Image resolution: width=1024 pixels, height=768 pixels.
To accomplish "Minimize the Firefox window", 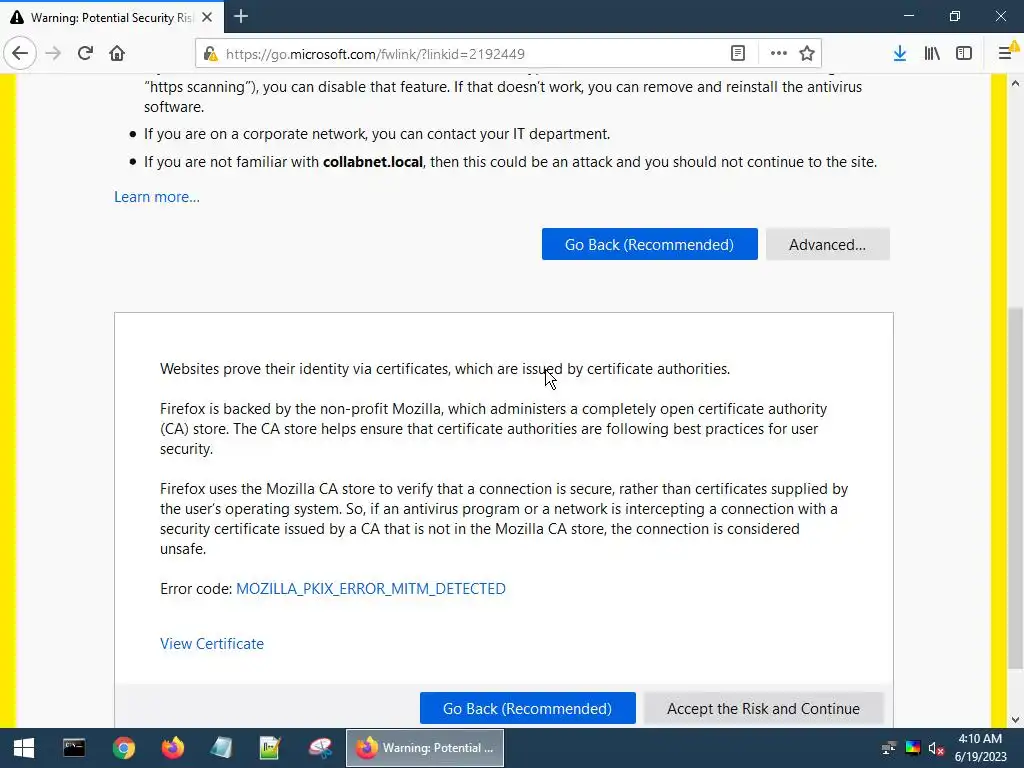I will [909, 16].
